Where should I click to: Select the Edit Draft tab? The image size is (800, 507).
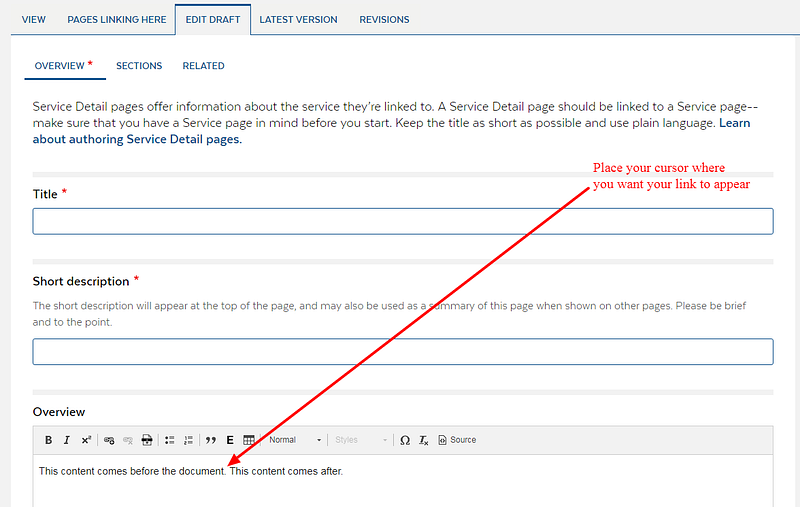pyautogui.click(x=213, y=19)
